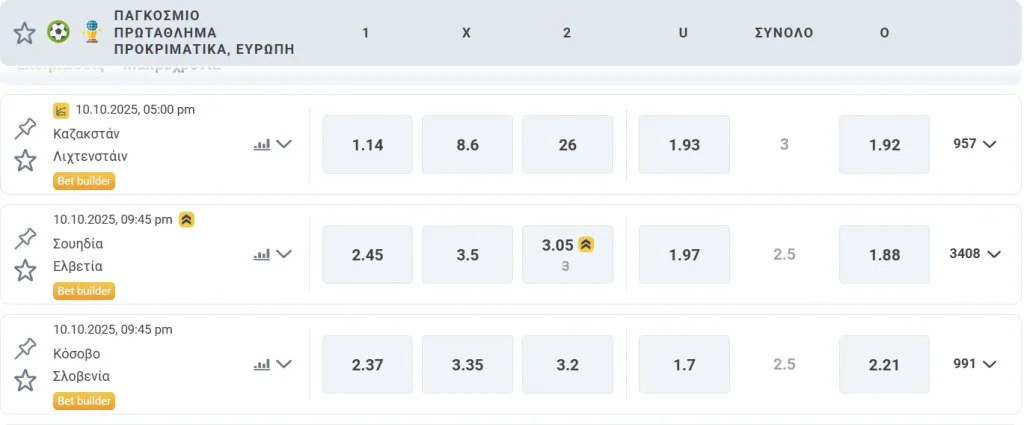Click the star icon in the league header

[x=24, y=33]
